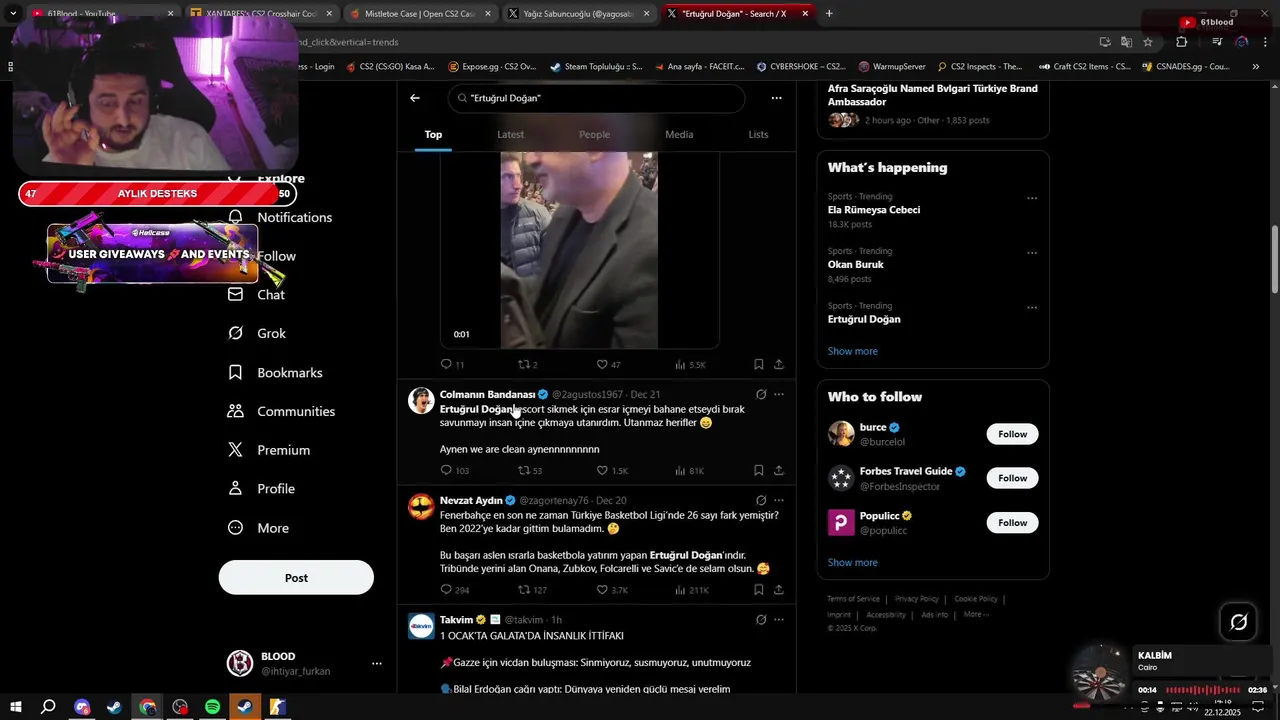Open the Windows Start menu
1280x720 pixels.
tap(15, 707)
